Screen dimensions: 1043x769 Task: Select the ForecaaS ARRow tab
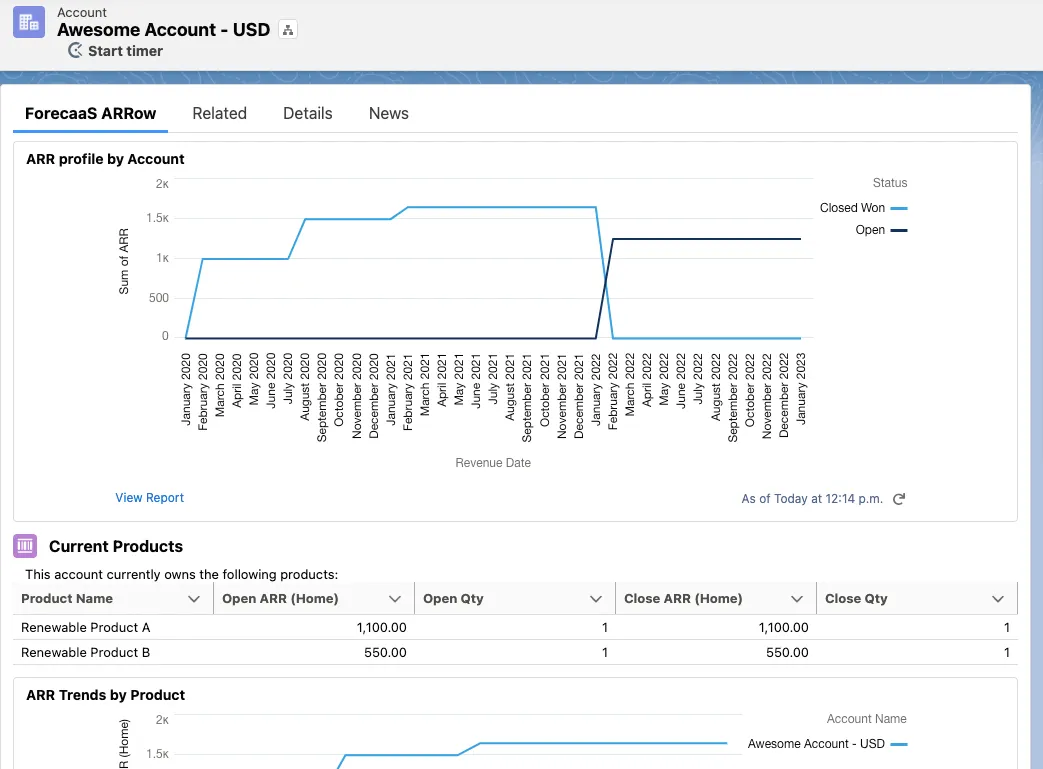click(90, 113)
